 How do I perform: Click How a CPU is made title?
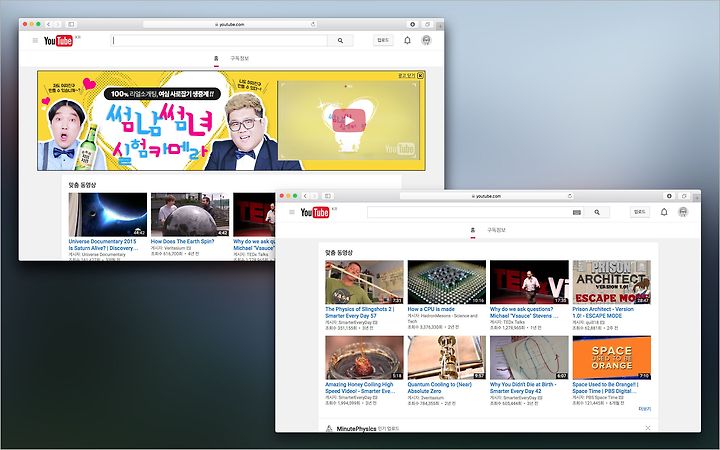[431, 309]
